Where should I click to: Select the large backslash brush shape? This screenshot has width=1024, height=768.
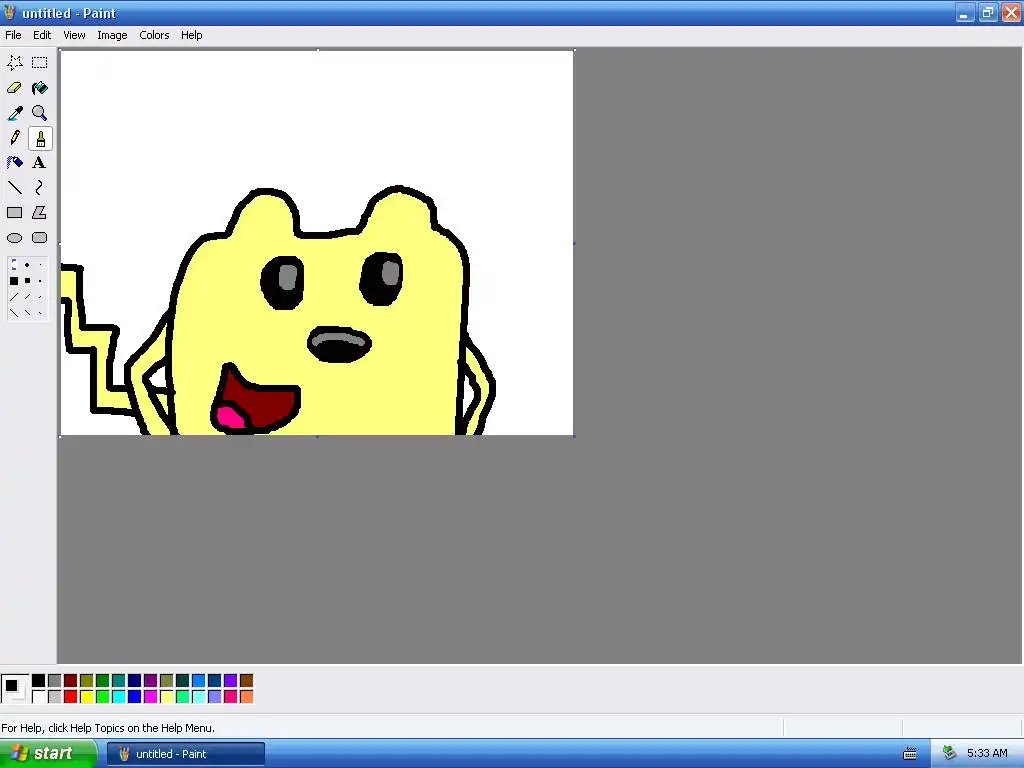[x=14, y=313]
